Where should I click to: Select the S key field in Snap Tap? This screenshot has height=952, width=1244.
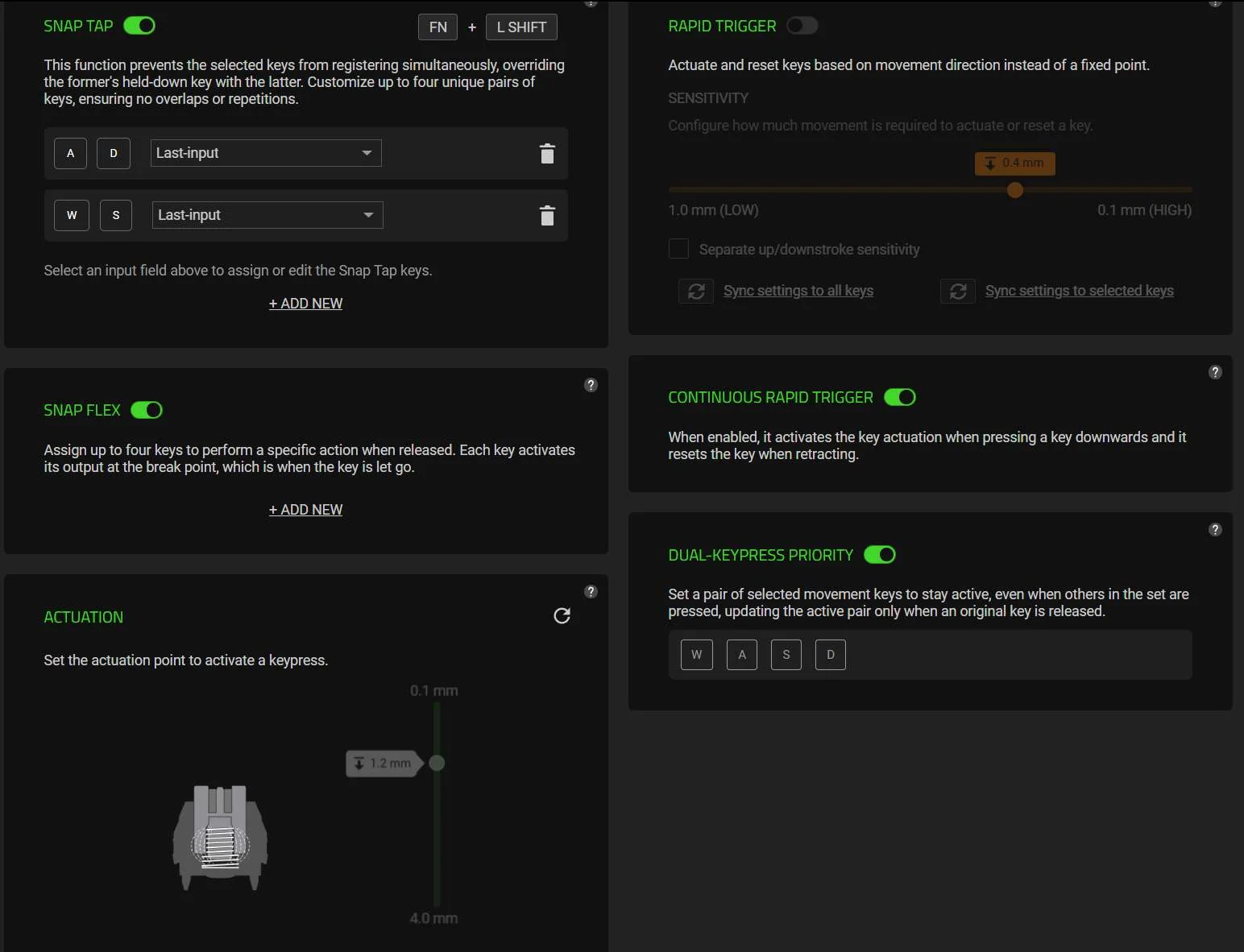coord(116,215)
